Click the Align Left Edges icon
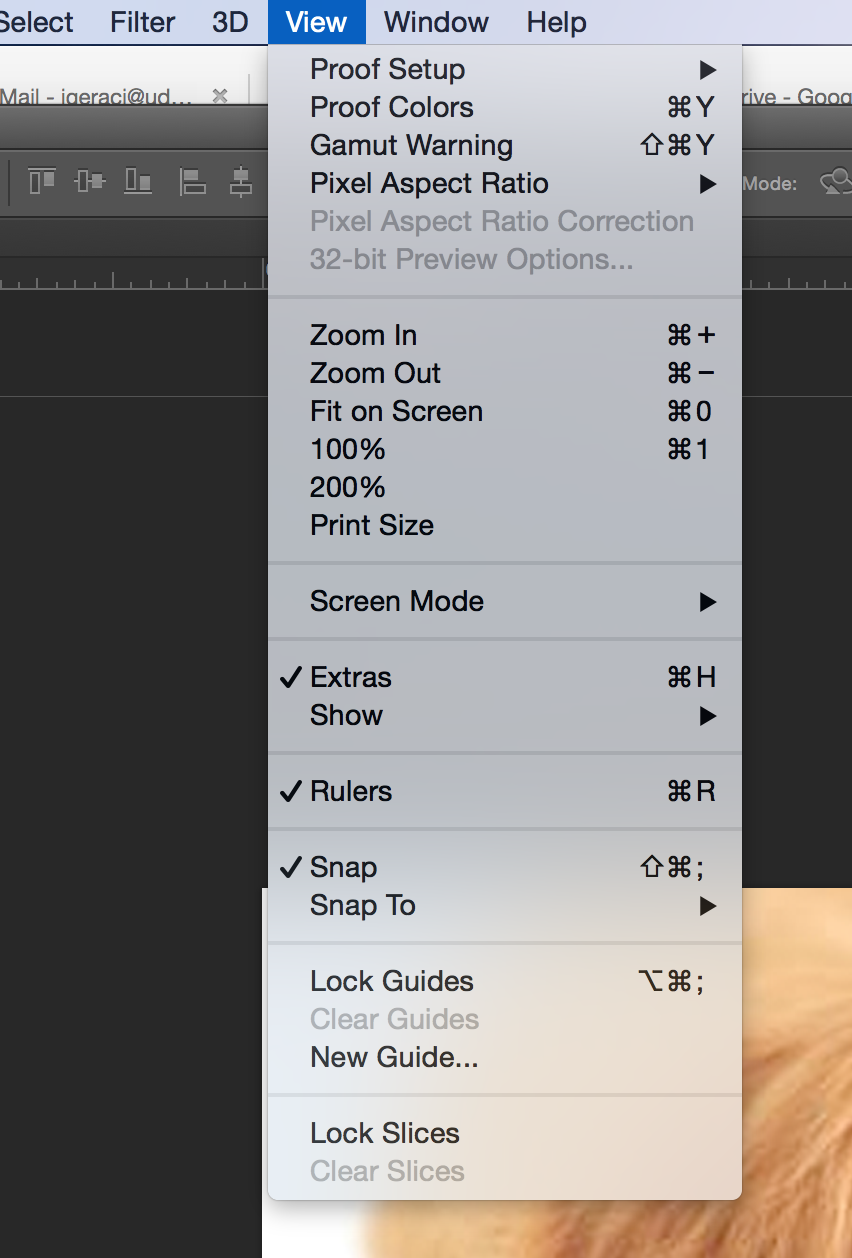The image size is (852, 1258). 192,181
